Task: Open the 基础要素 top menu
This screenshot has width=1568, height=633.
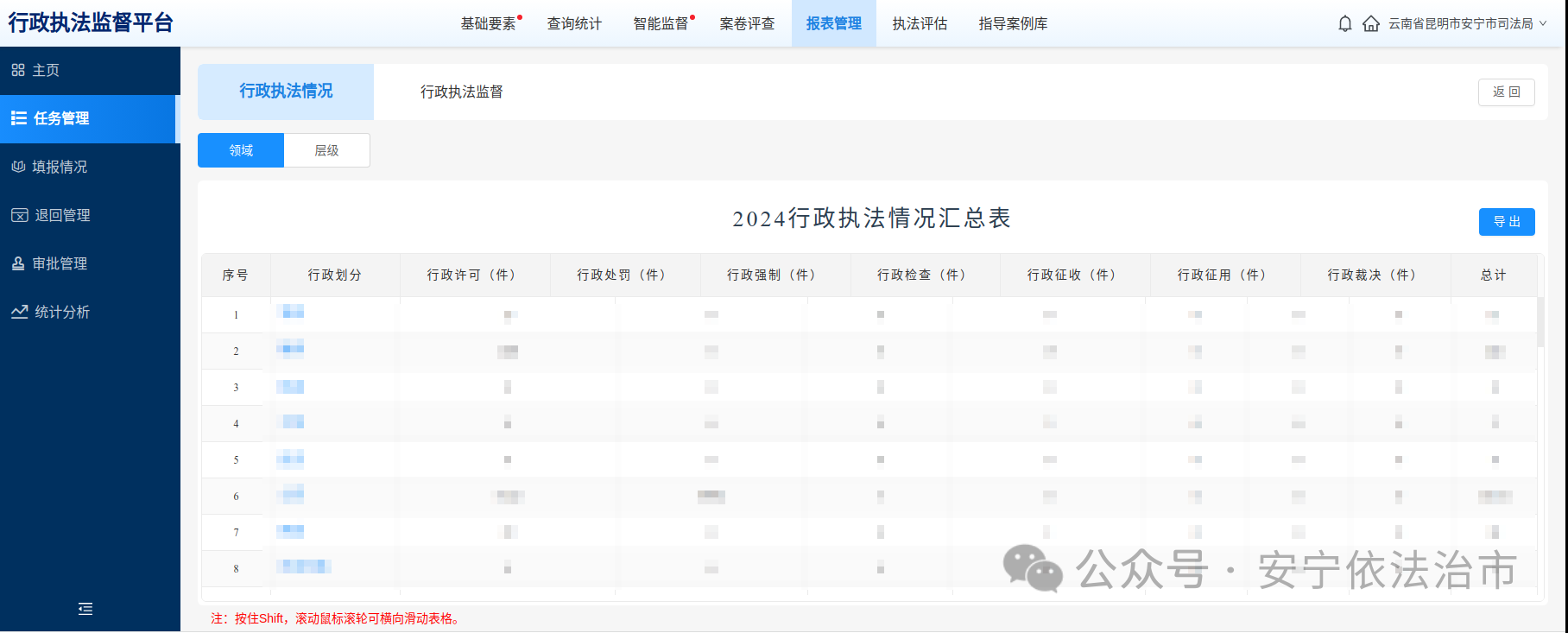Action: pyautogui.click(x=488, y=24)
